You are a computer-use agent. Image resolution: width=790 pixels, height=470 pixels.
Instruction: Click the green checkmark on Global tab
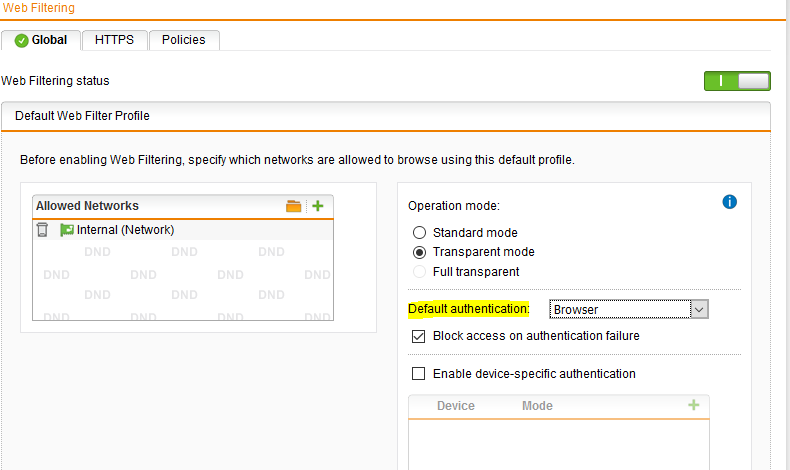pyautogui.click(x=21, y=40)
